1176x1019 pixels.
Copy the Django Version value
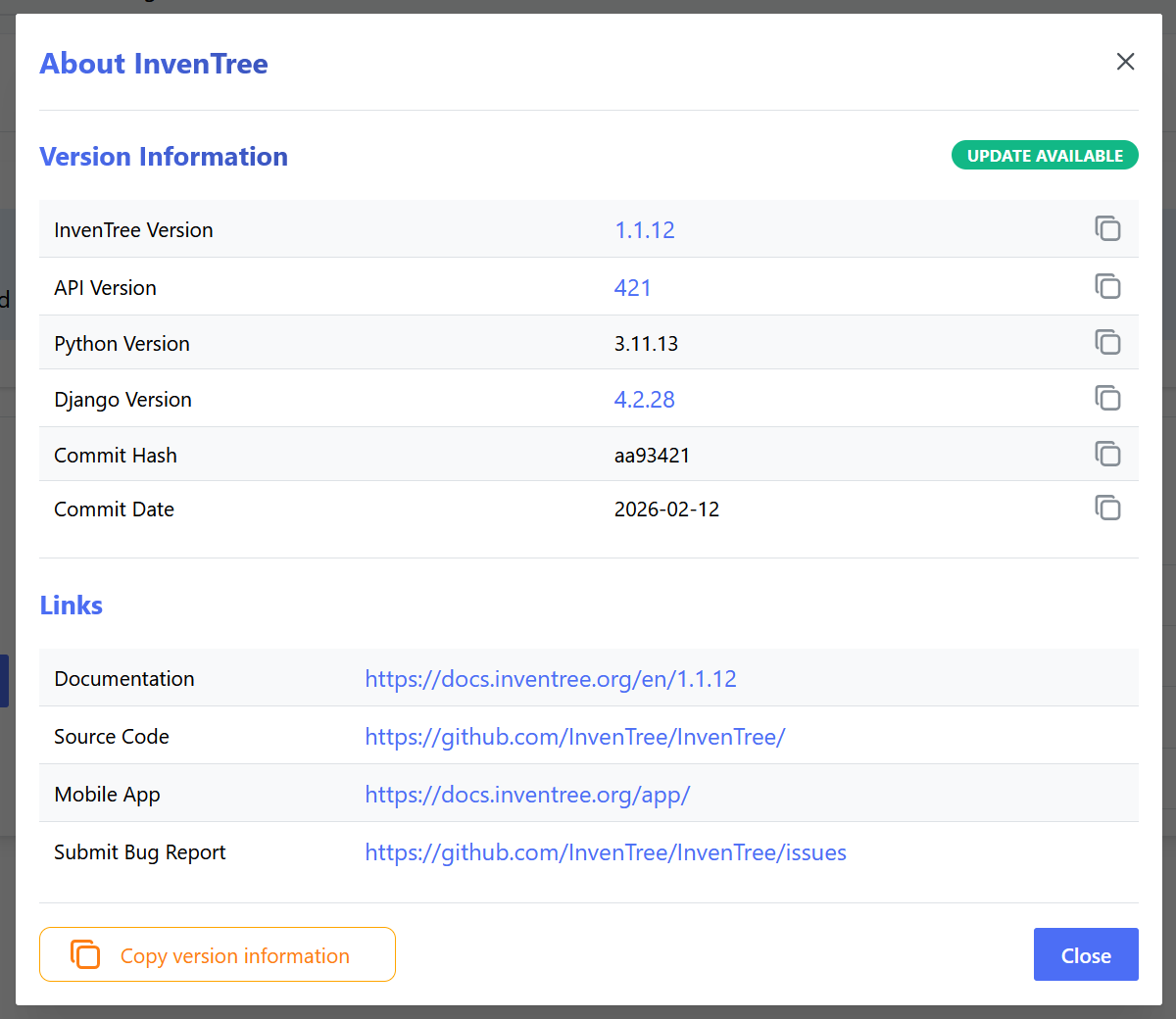(x=1107, y=399)
